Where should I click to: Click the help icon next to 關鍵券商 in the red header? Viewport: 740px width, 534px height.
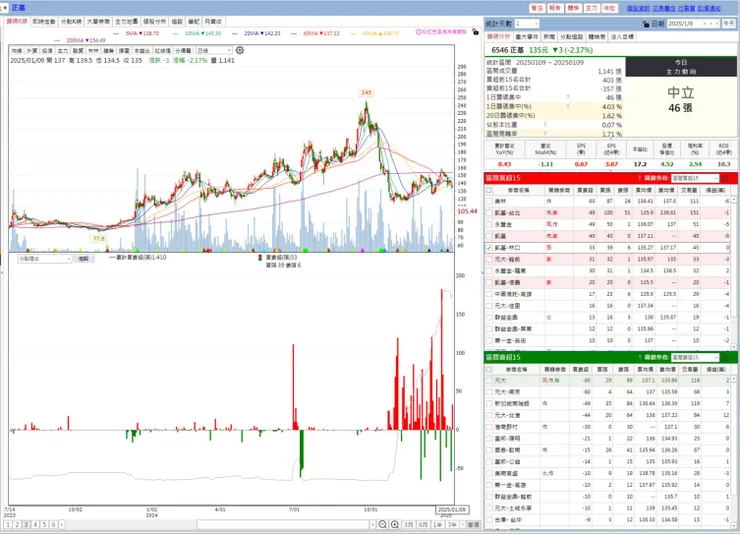point(639,178)
